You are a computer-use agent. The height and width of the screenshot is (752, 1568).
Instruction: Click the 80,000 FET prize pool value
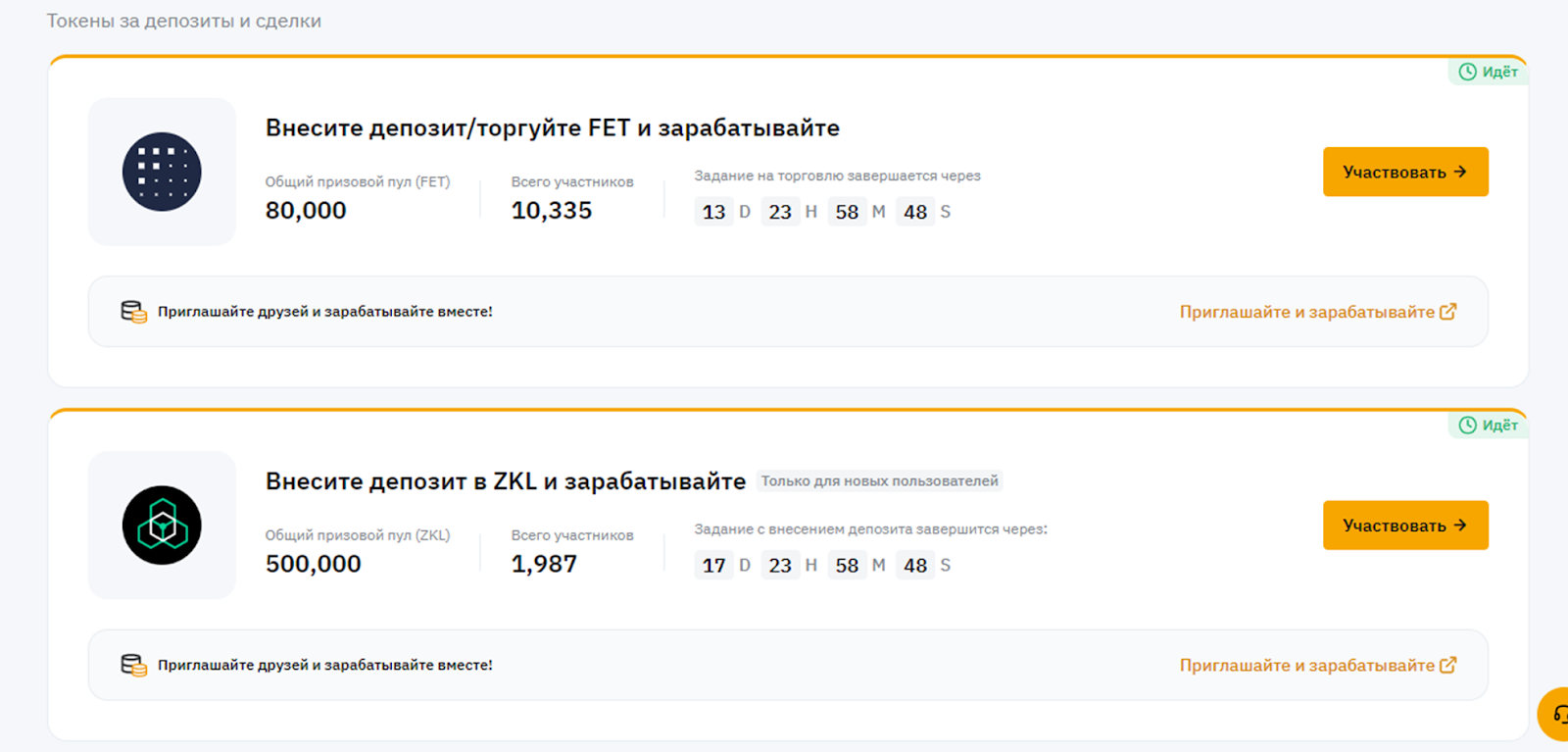tap(306, 211)
